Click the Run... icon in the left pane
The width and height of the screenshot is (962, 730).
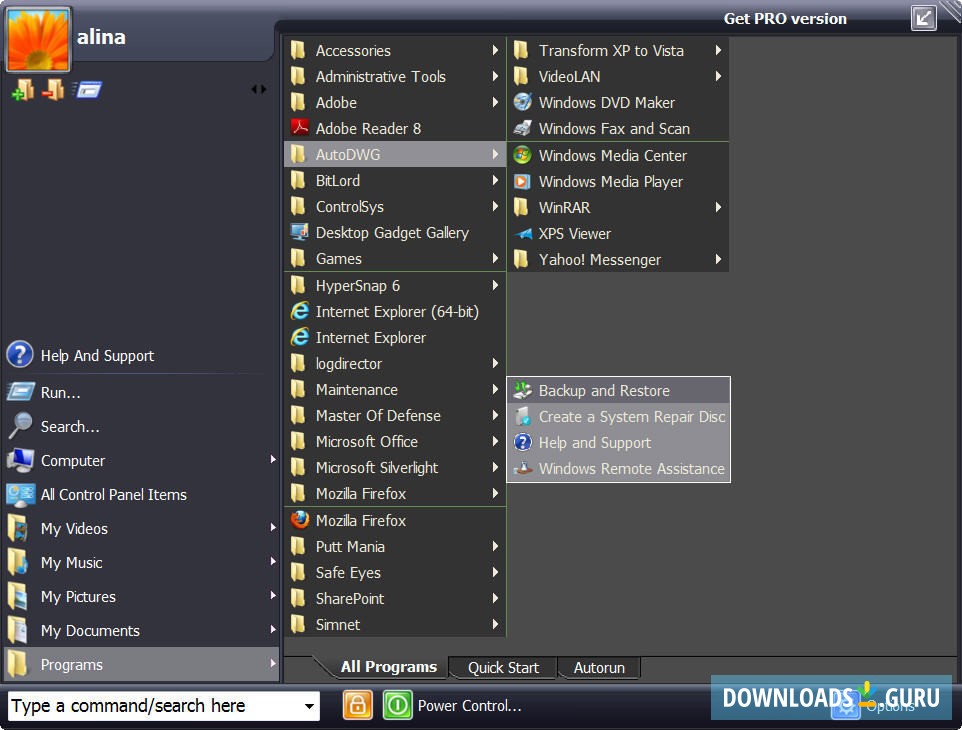click(20, 391)
